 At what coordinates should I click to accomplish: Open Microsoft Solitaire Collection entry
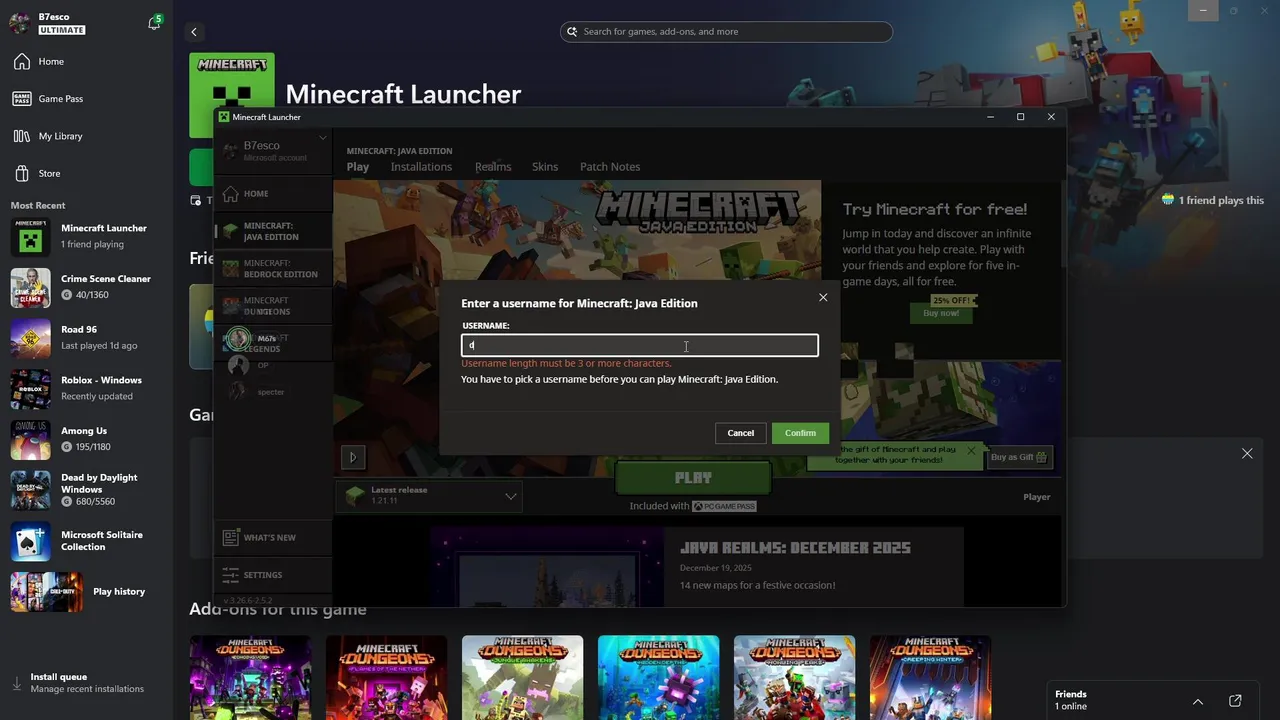tap(86, 541)
